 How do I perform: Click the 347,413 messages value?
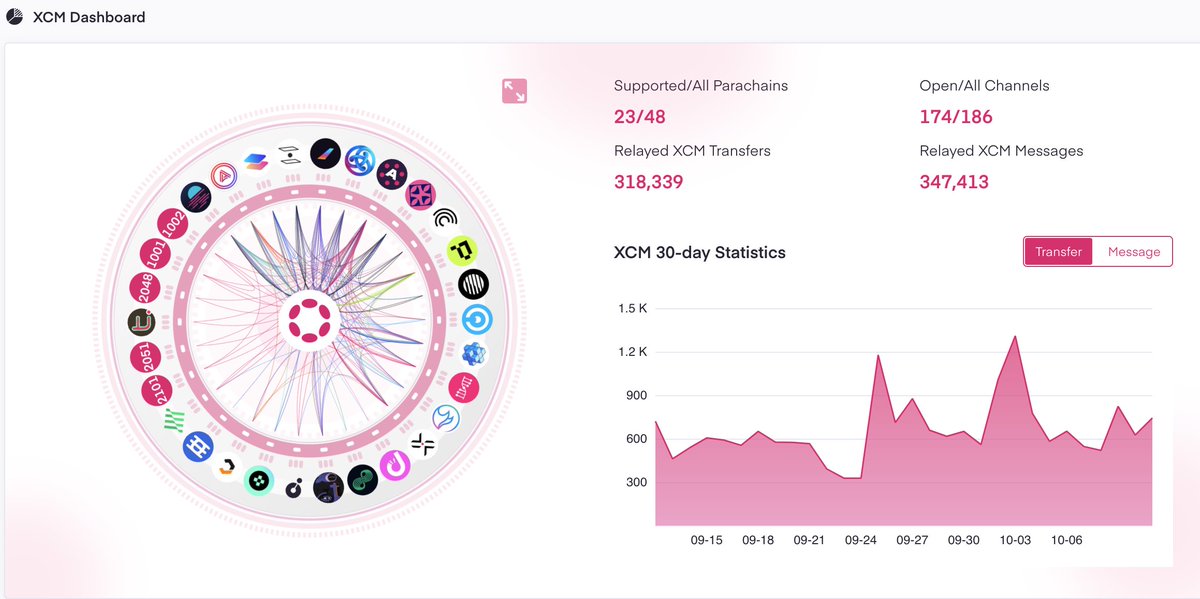(x=954, y=182)
